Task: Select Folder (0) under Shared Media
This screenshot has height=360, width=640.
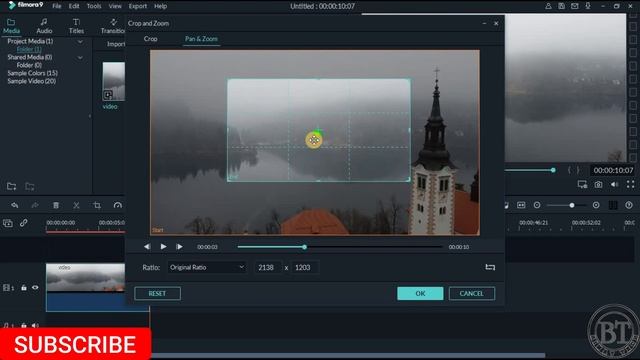Action: [x=29, y=65]
